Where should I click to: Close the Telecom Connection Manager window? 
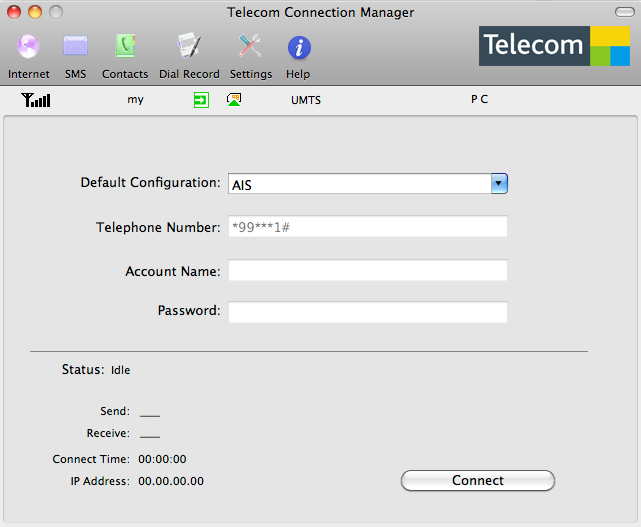click(14, 12)
